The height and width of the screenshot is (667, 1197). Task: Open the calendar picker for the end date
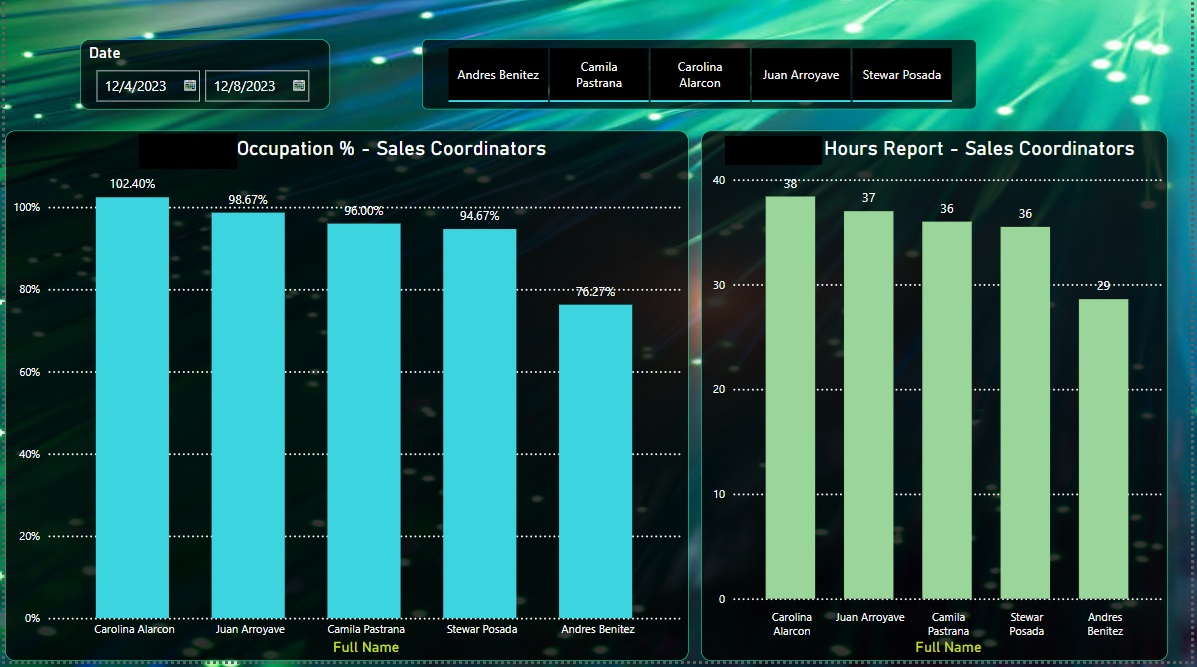pos(299,85)
